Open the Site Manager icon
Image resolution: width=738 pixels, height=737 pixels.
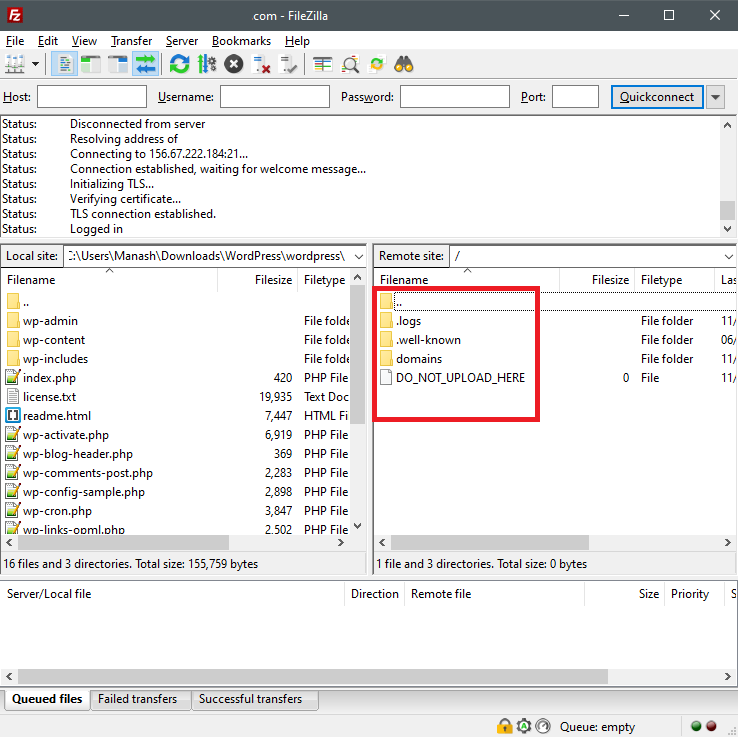pos(15,64)
